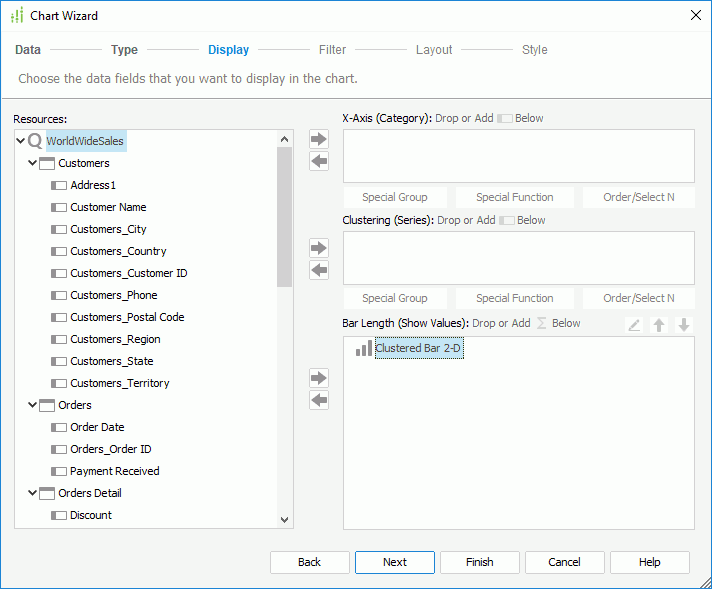Click the field icon beside Address1
Image resolution: width=712 pixels, height=589 pixels.
pos(59,185)
